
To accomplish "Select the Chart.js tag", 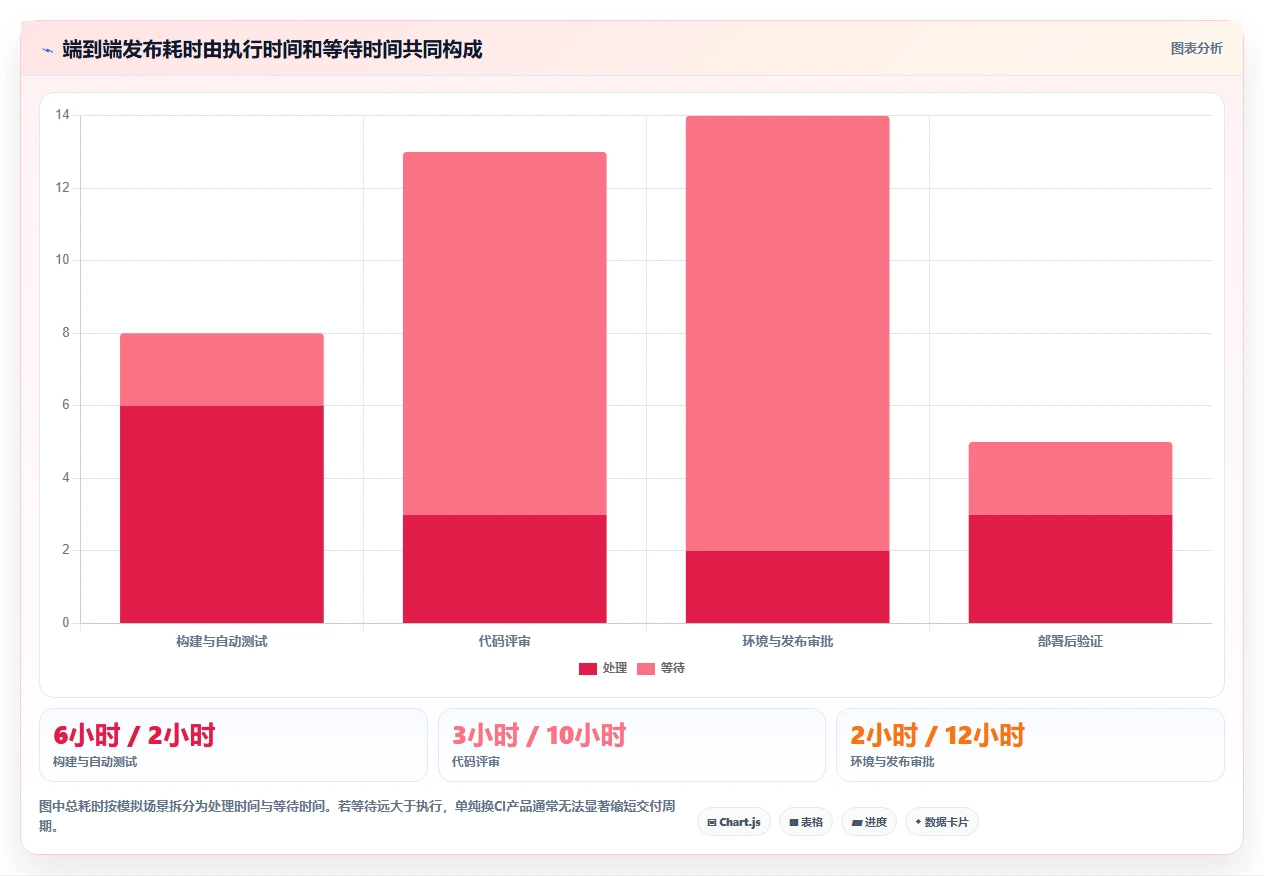I will (x=734, y=822).
